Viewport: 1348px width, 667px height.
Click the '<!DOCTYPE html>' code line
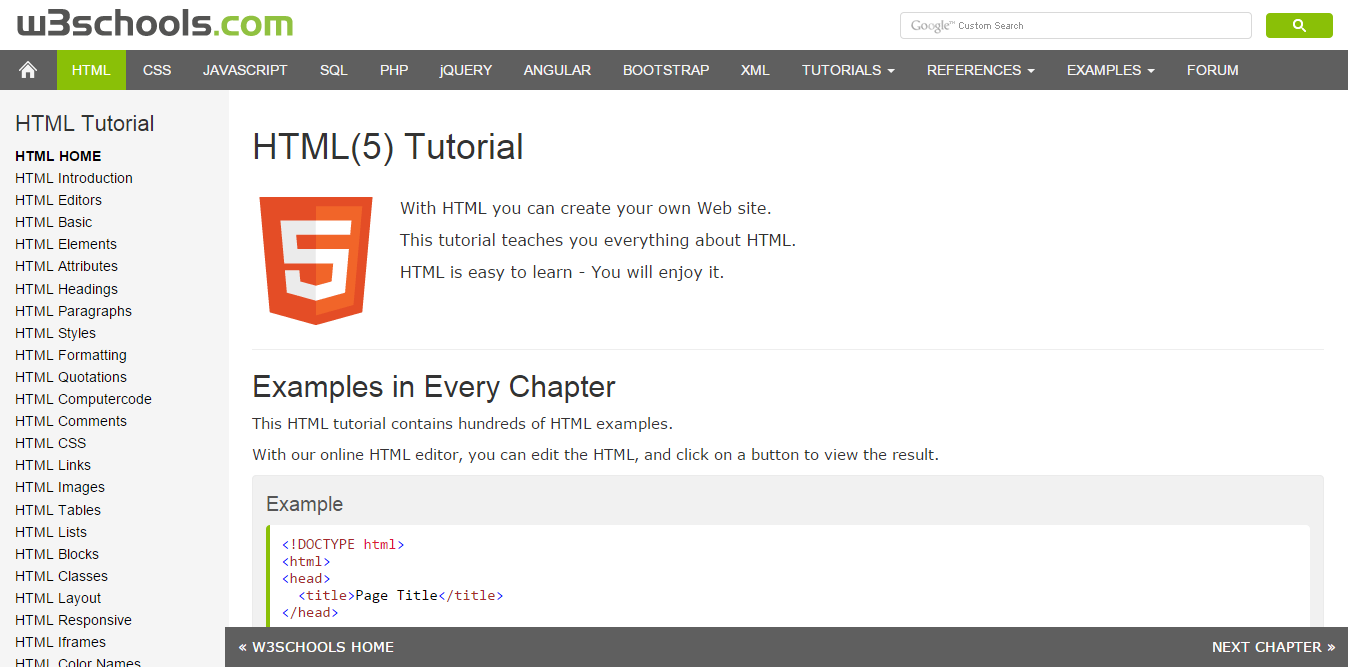343,545
